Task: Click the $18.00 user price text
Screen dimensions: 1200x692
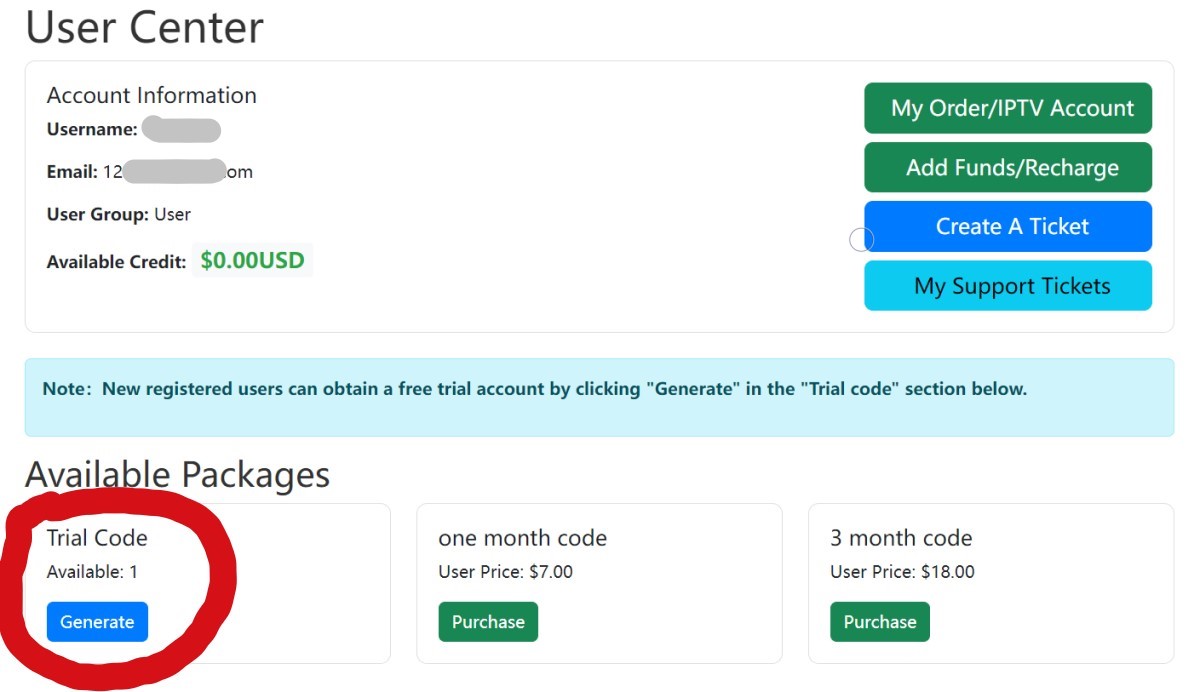Action: point(944,572)
